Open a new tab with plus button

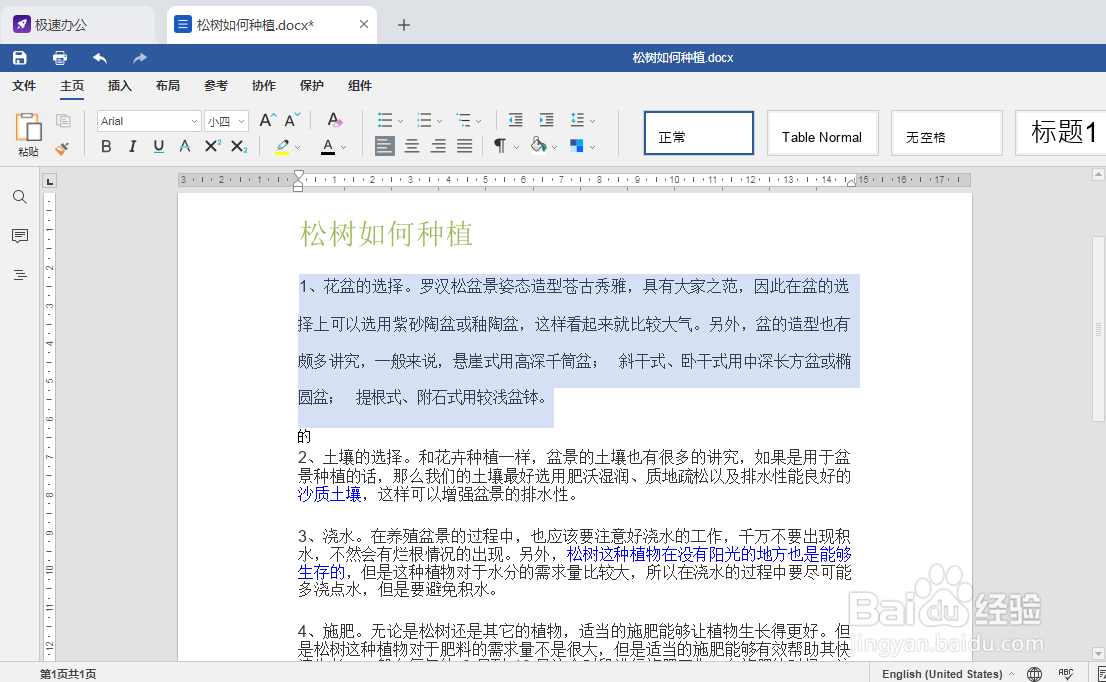pos(403,25)
